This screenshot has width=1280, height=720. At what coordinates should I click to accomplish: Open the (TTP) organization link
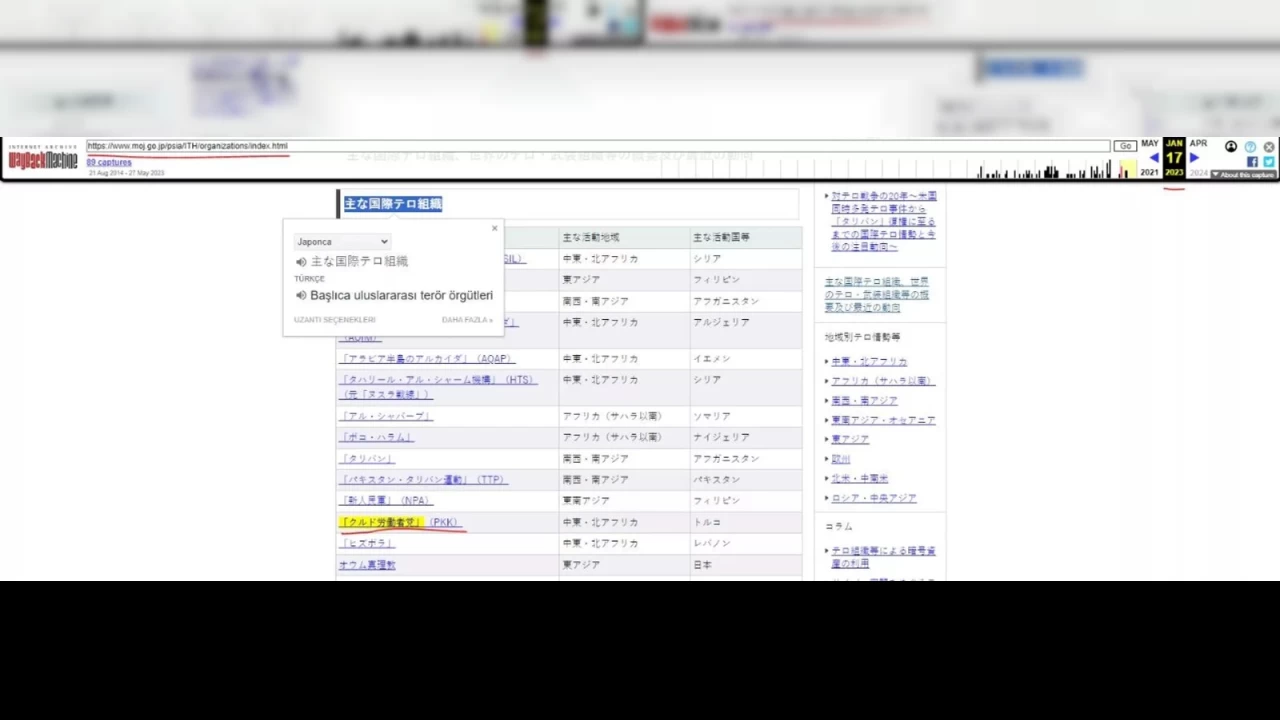coord(423,480)
